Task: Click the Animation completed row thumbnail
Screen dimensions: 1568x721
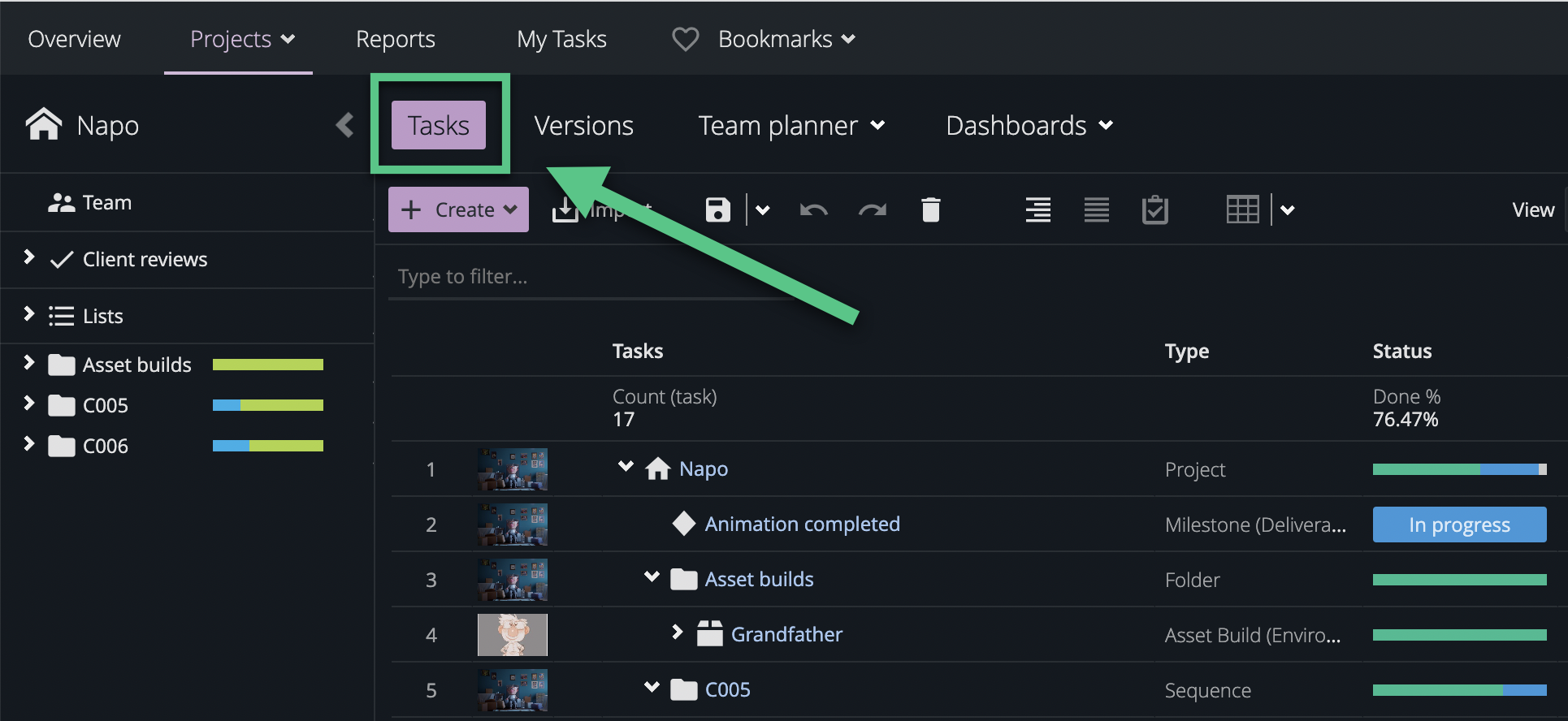Action: 513,525
